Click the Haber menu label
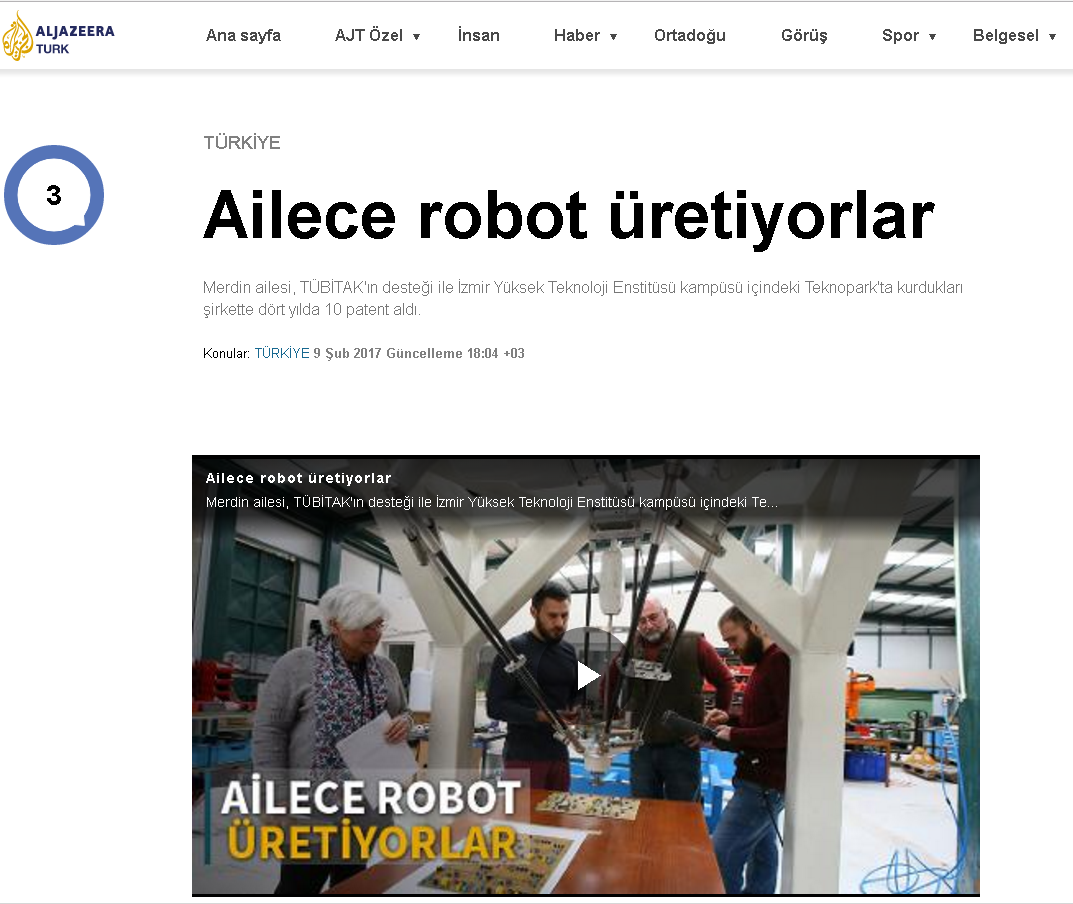Screen dimensions: 1073x904 coord(576,36)
